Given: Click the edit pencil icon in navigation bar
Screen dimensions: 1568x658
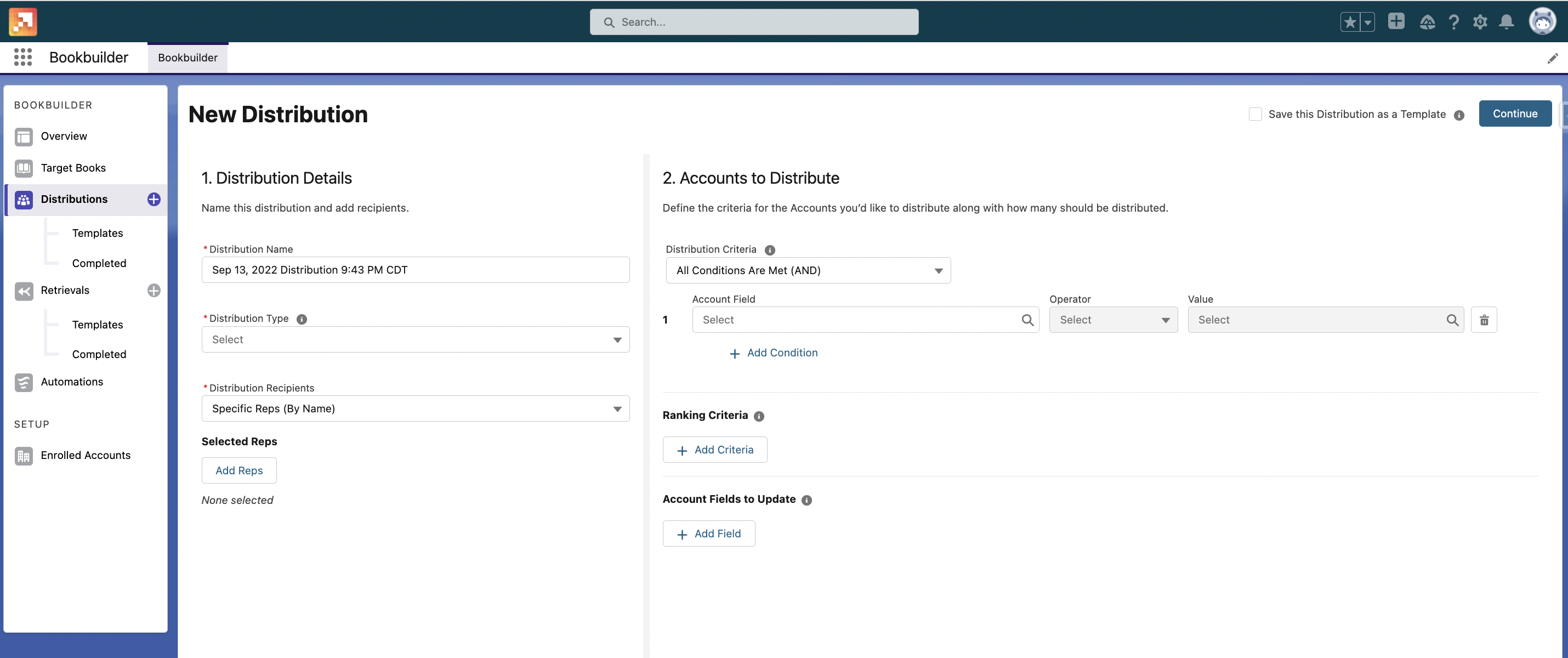Looking at the screenshot, I should coord(1552,58).
